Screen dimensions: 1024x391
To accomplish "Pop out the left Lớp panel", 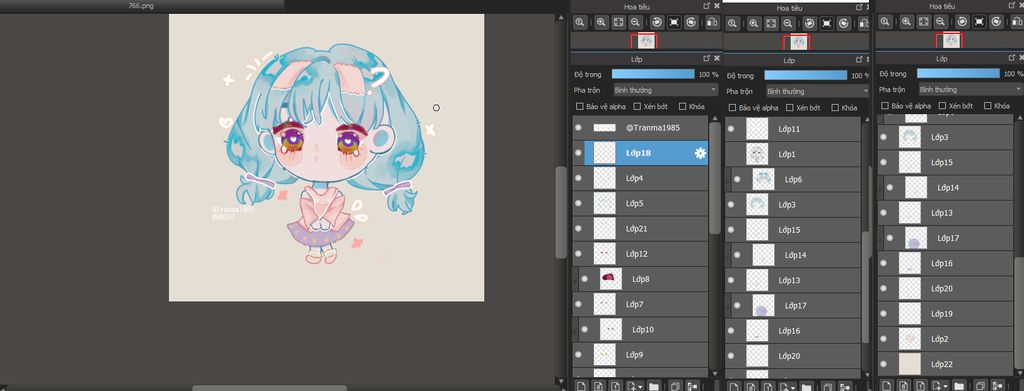I will (x=706, y=59).
